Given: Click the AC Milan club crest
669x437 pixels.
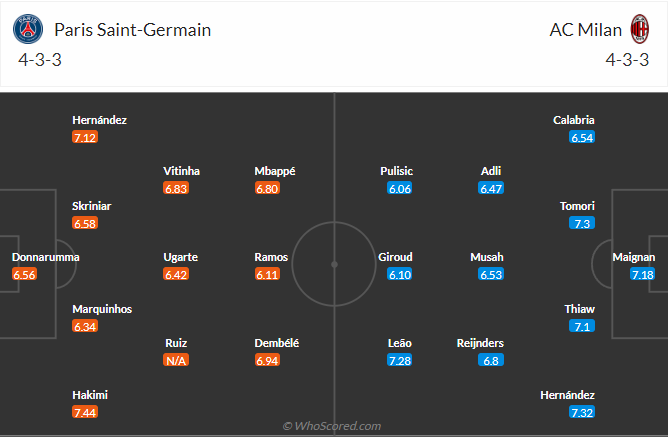Looking at the screenshot, I should coord(638,29).
